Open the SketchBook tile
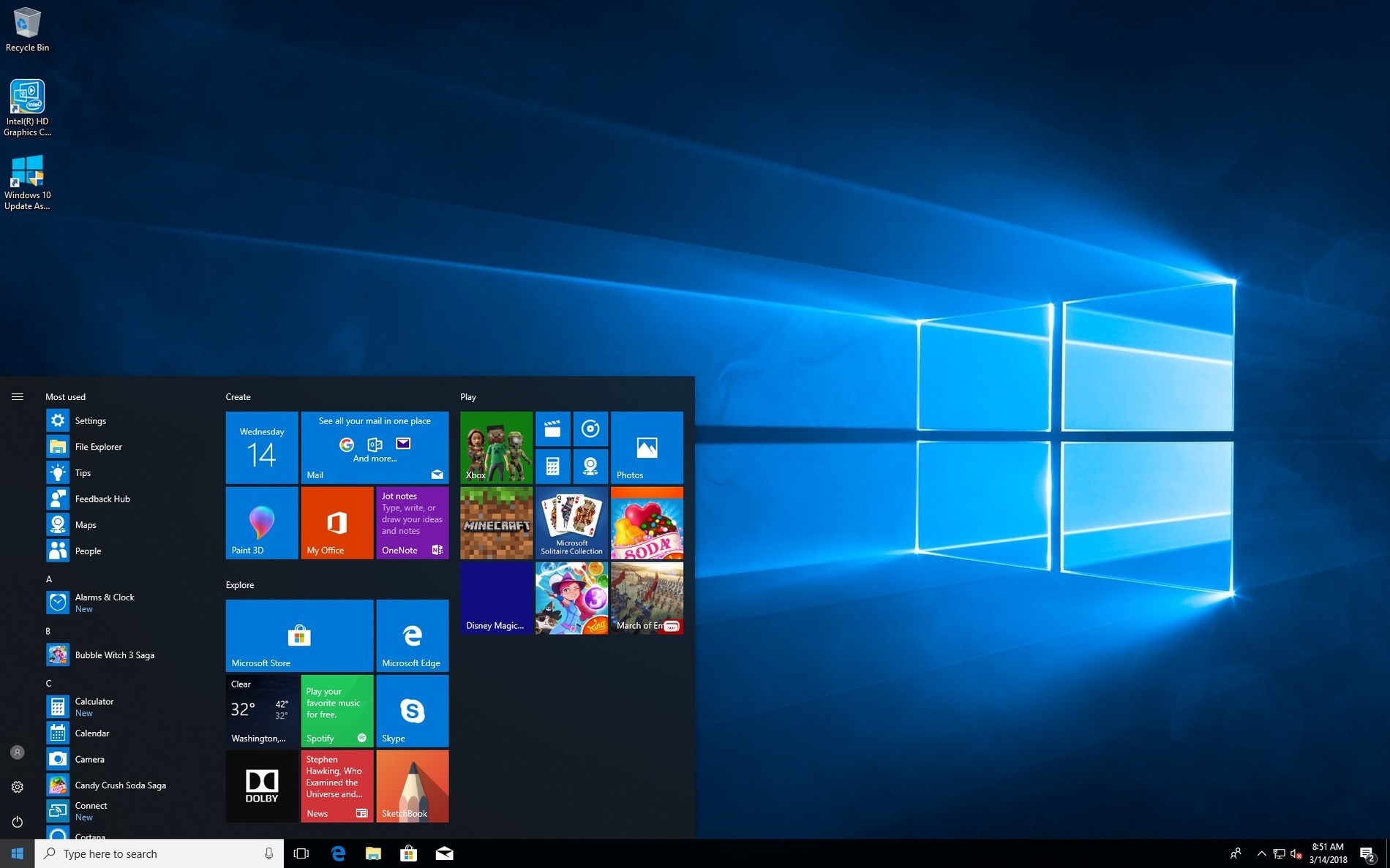 coord(412,786)
